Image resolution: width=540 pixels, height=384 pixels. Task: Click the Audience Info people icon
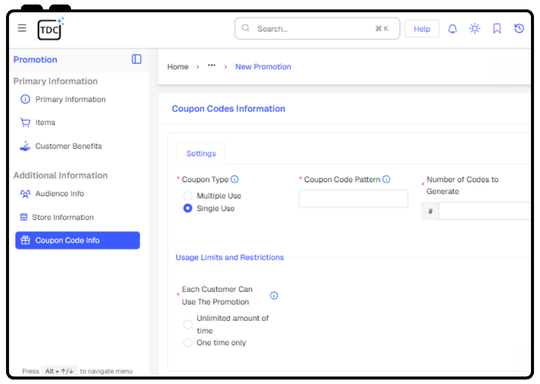25,194
